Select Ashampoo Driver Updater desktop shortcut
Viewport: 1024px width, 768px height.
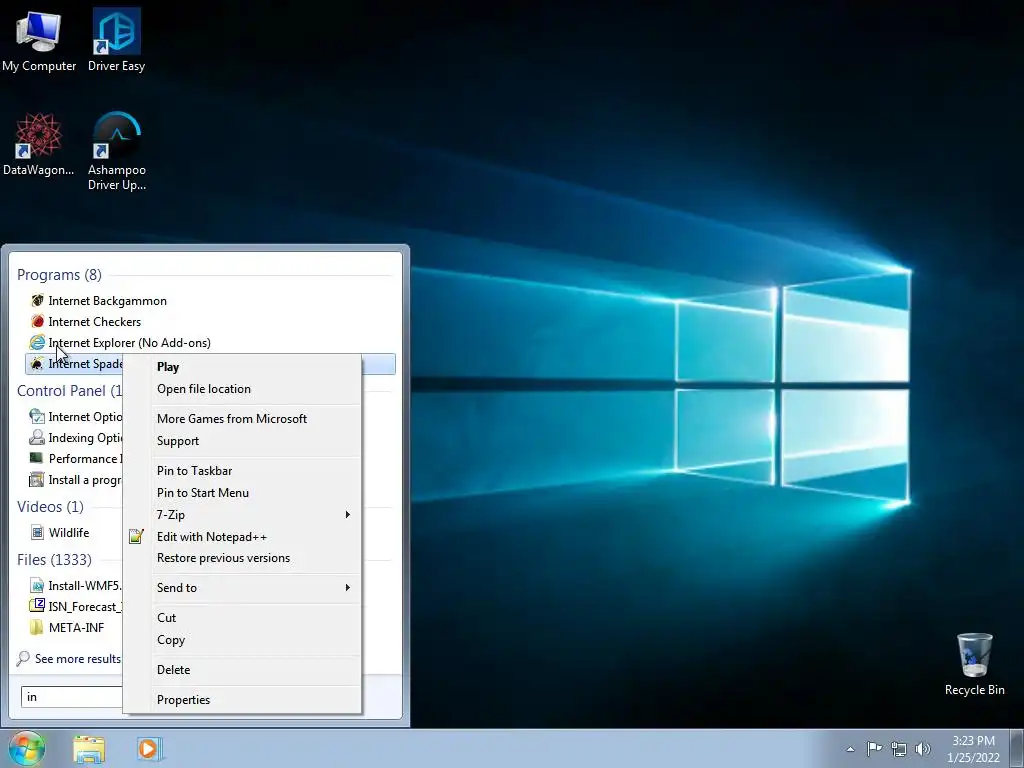tap(116, 152)
